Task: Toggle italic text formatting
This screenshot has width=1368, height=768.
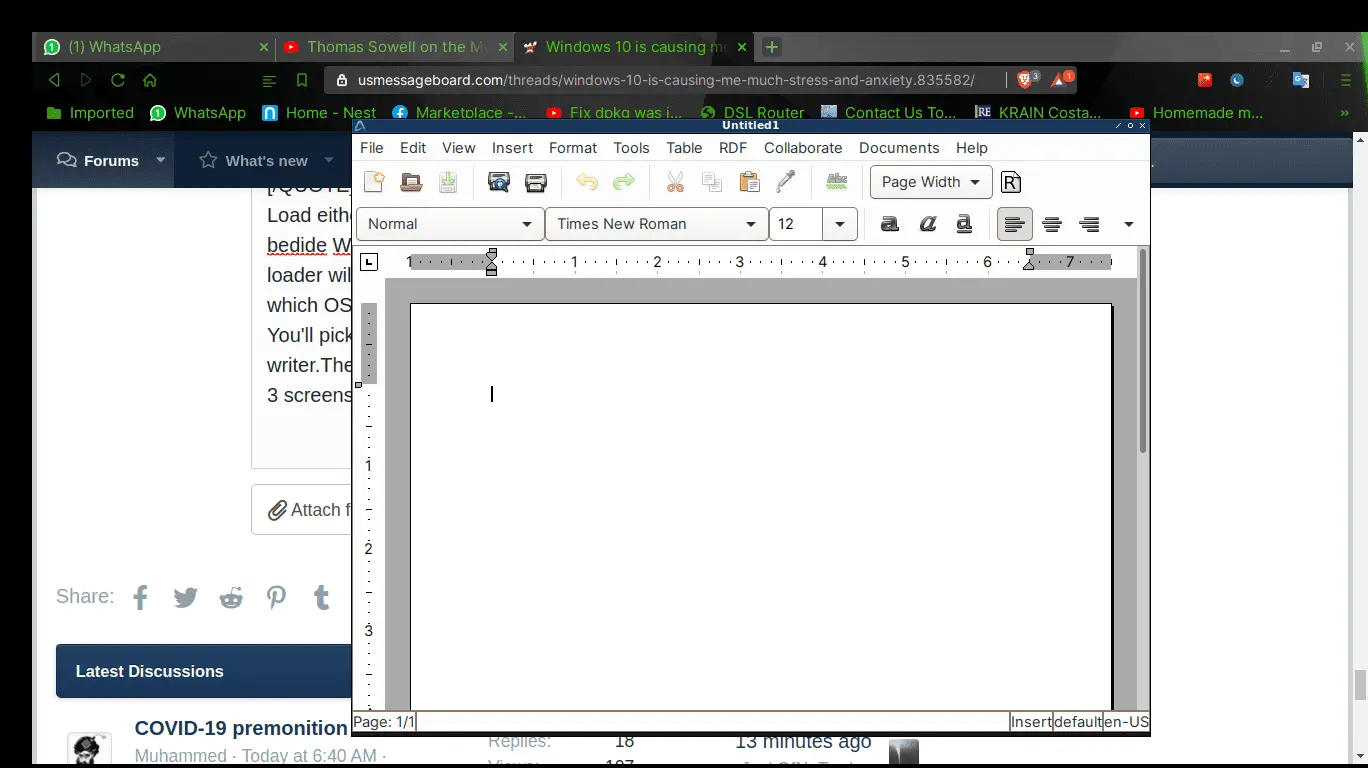Action: 927,224
